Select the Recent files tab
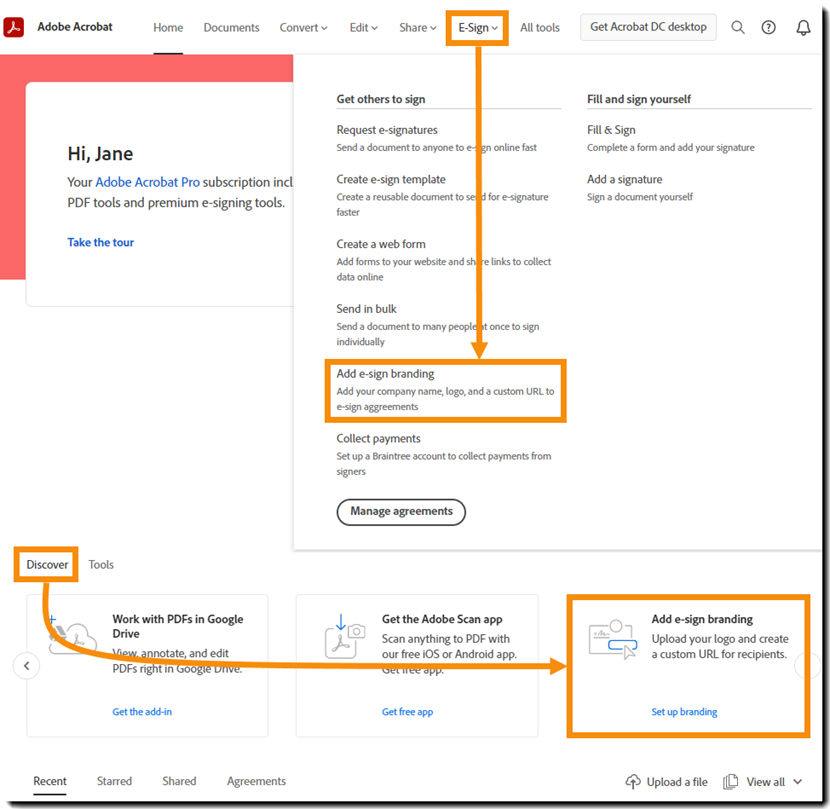The height and width of the screenshot is (809, 830). [50, 781]
